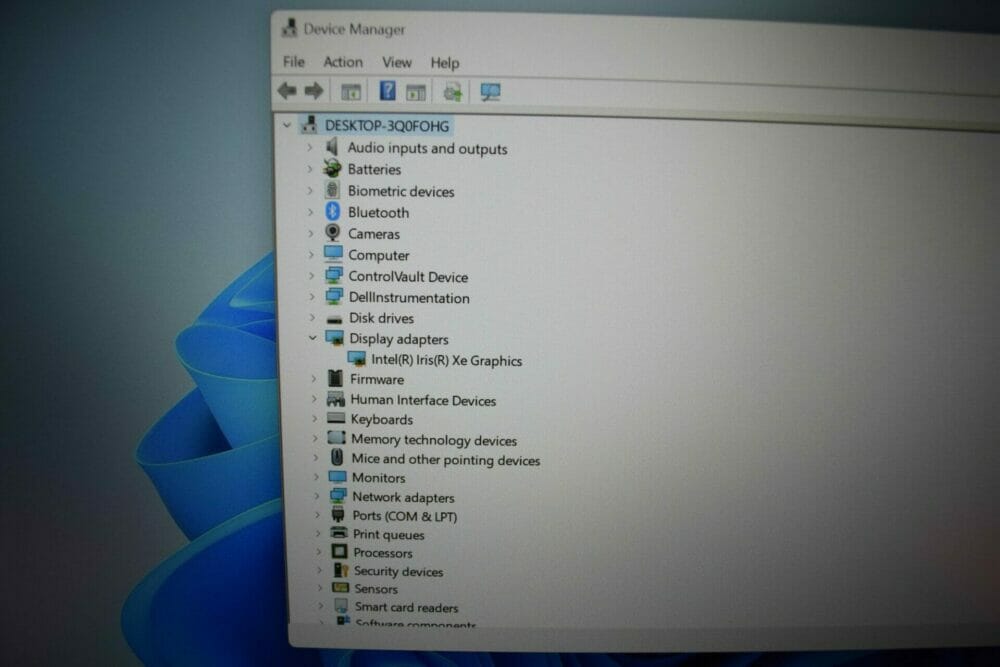Expand the Cameras category
1000x667 pixels.
pyautogui.click(x=311, y=233)
